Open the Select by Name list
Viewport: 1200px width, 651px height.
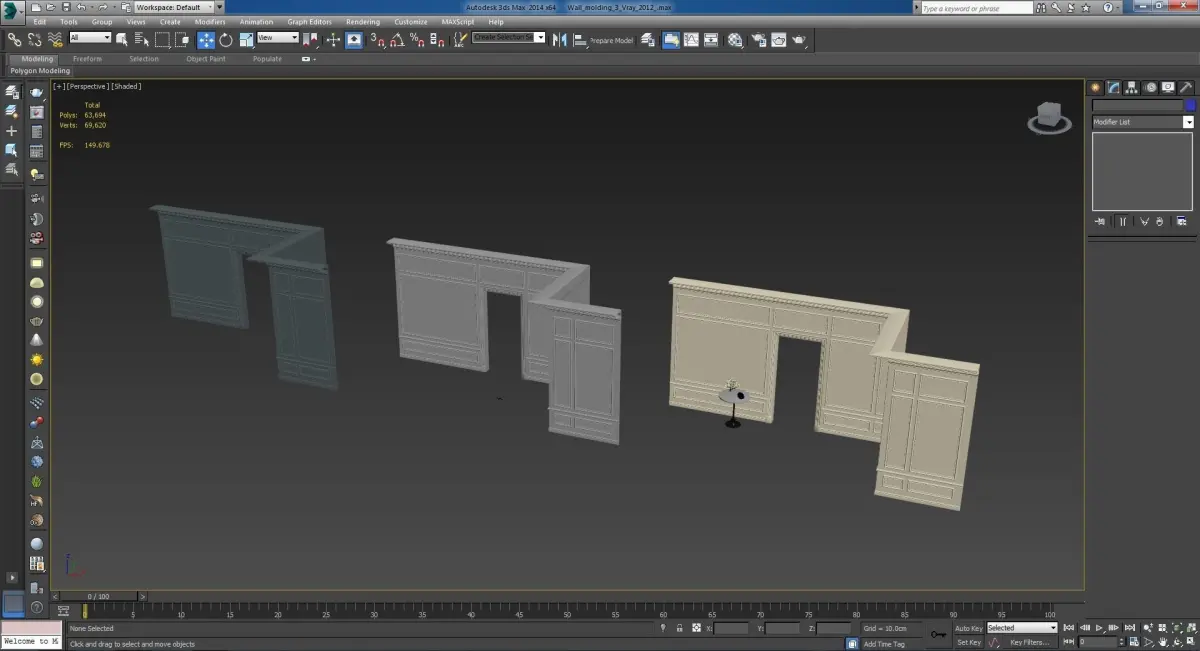(x=141, y=40)
